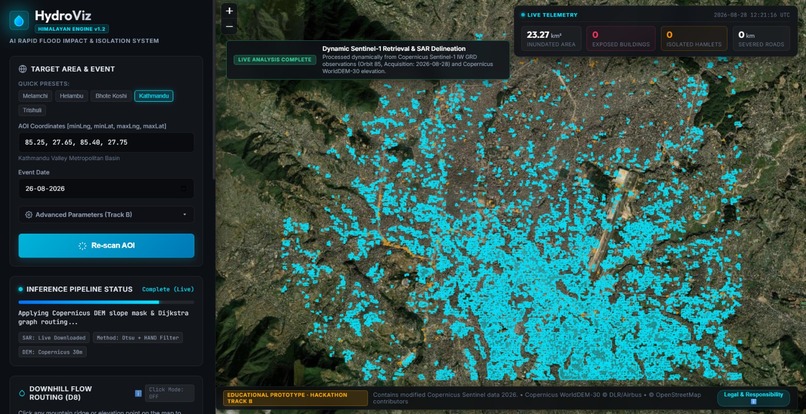Click the Isolated Hamlets telemetry card

pyautogui.click(x=694, y=39)
